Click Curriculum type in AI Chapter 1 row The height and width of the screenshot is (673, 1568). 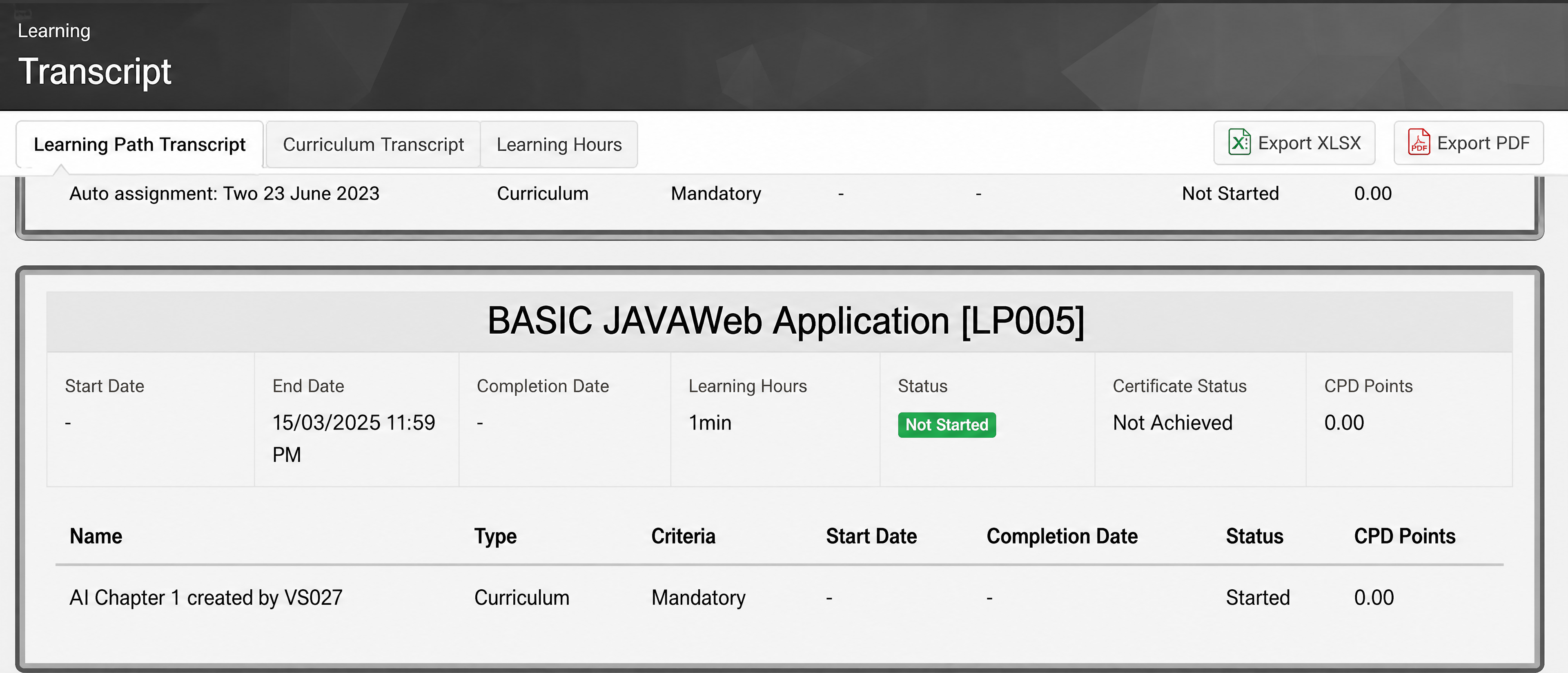click(522, 597)
